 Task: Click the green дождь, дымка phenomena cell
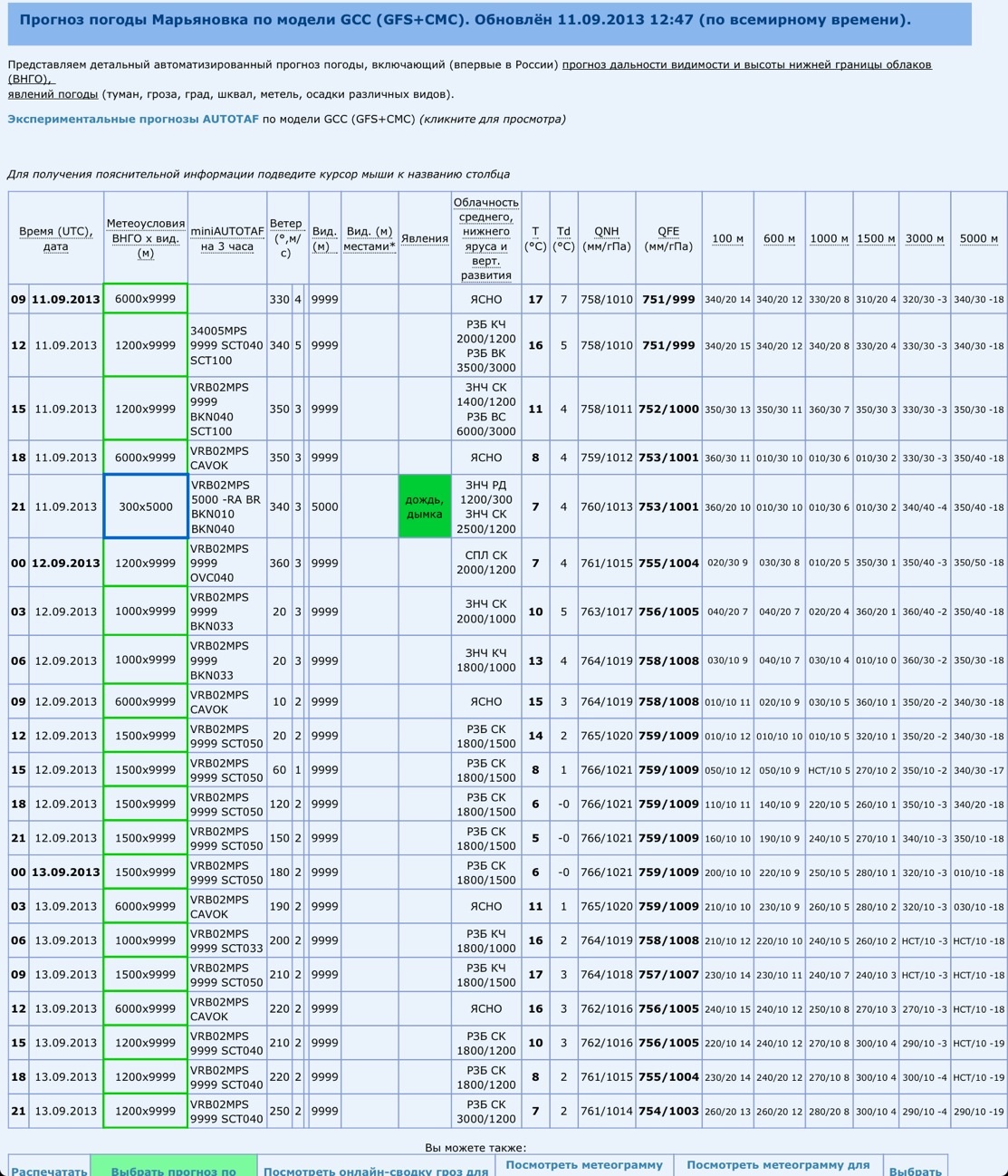pyautogui.click(x=425, y=506)
